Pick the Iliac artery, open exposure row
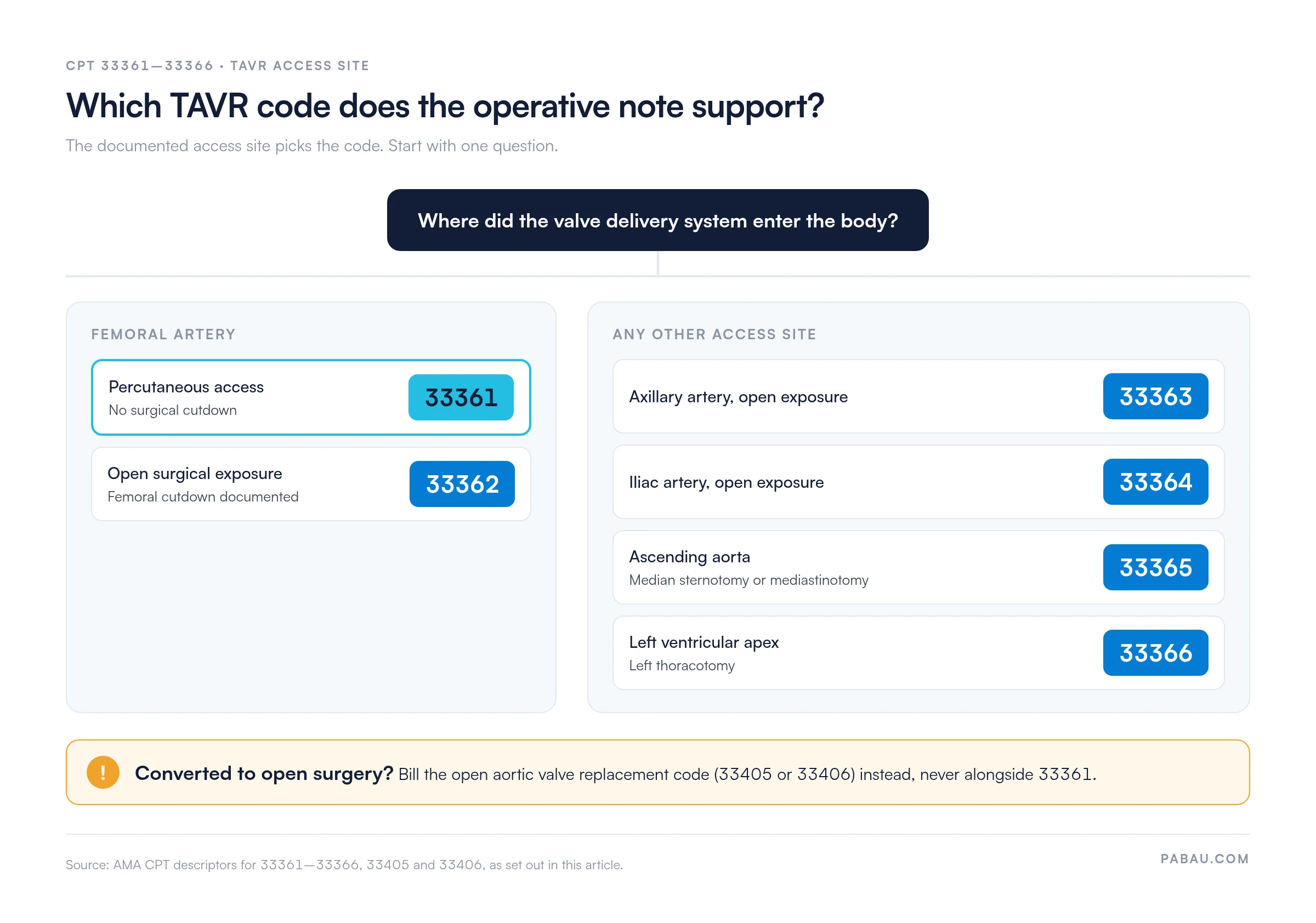The width and height of the screenshot is (1316, 923). (918, 481)
